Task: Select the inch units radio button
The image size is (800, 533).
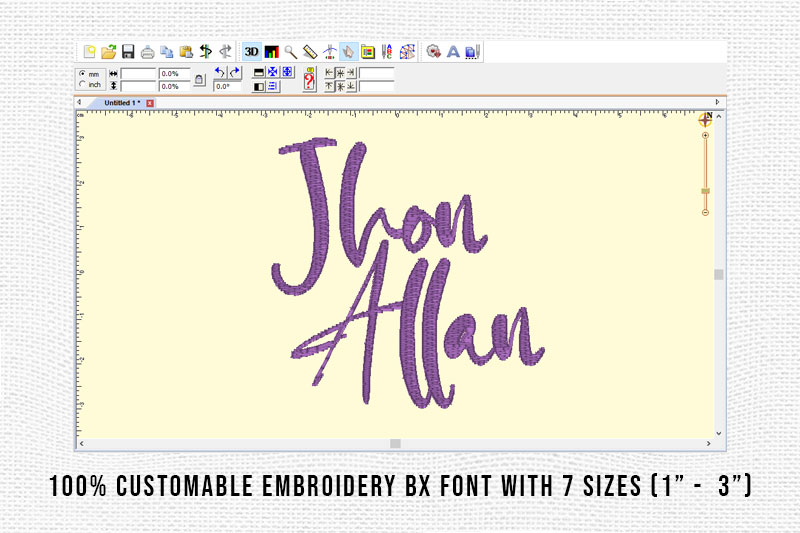Action: (x=82, y=84)
